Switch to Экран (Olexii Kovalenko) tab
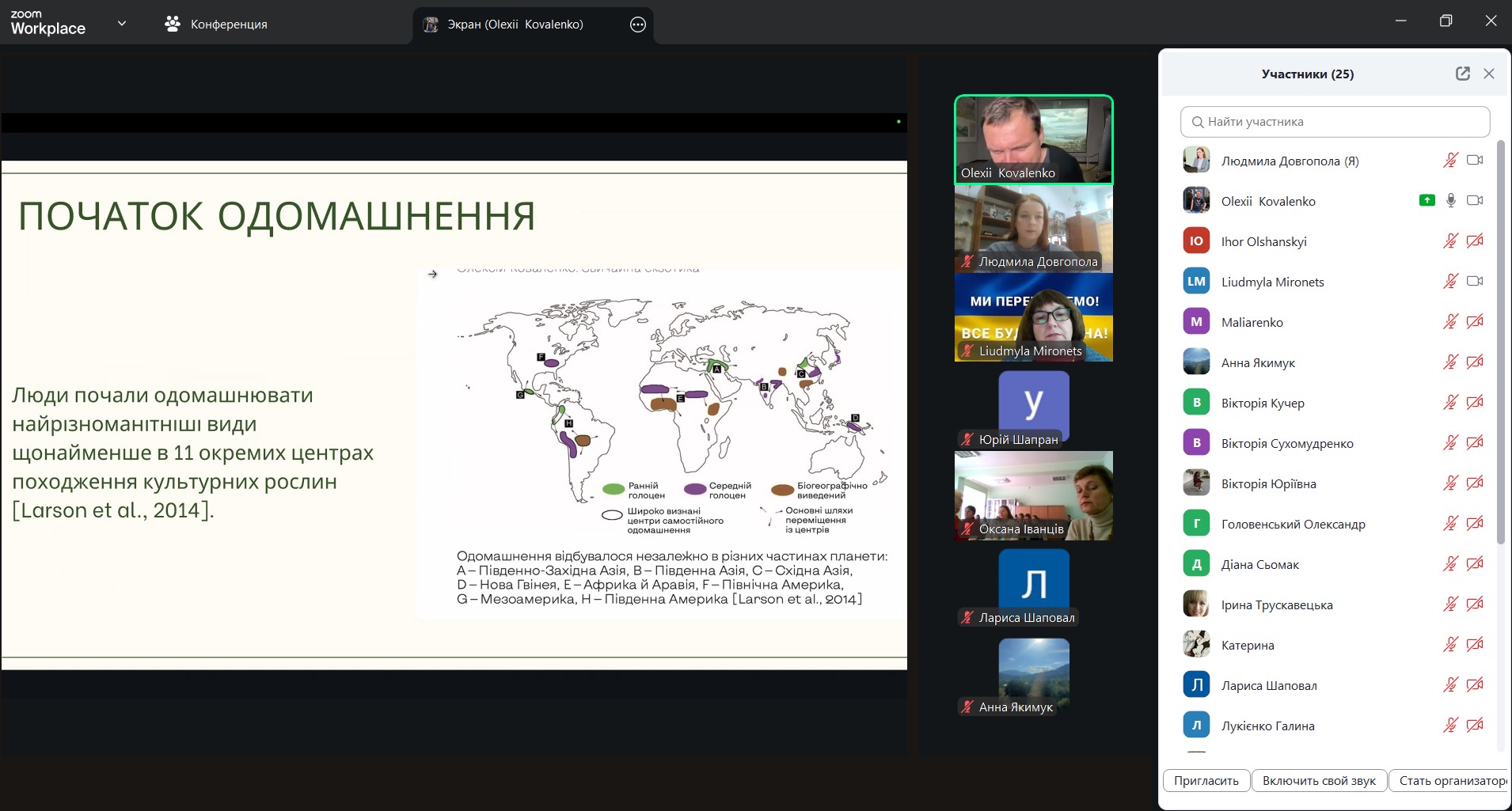Viewport: 1512px width, 811px height. point(515,25)
